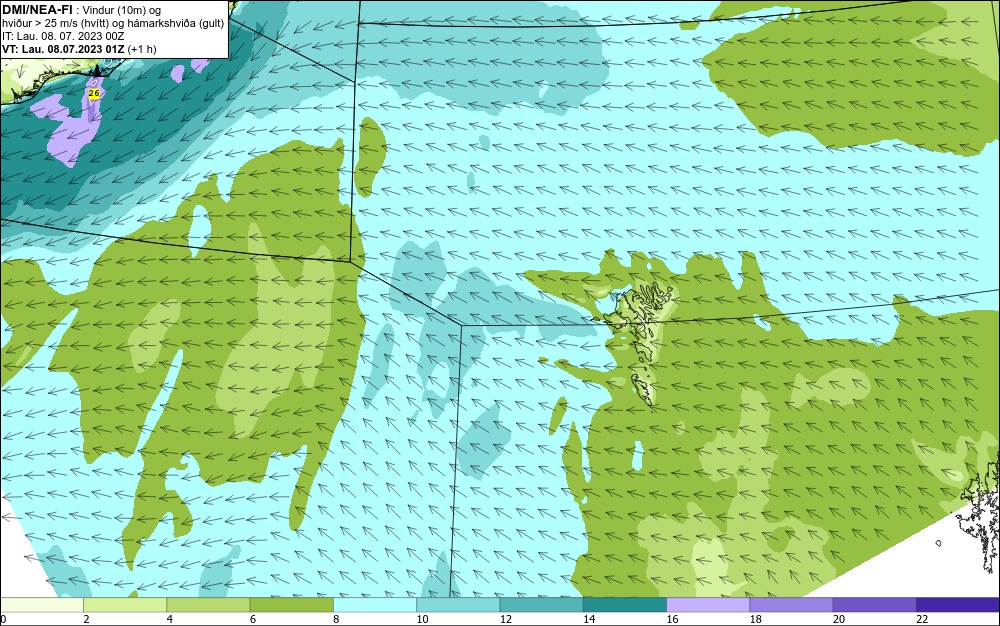Click the legend value 12
The height and width of the screenshot is (626, 1000).
point(506,620)
